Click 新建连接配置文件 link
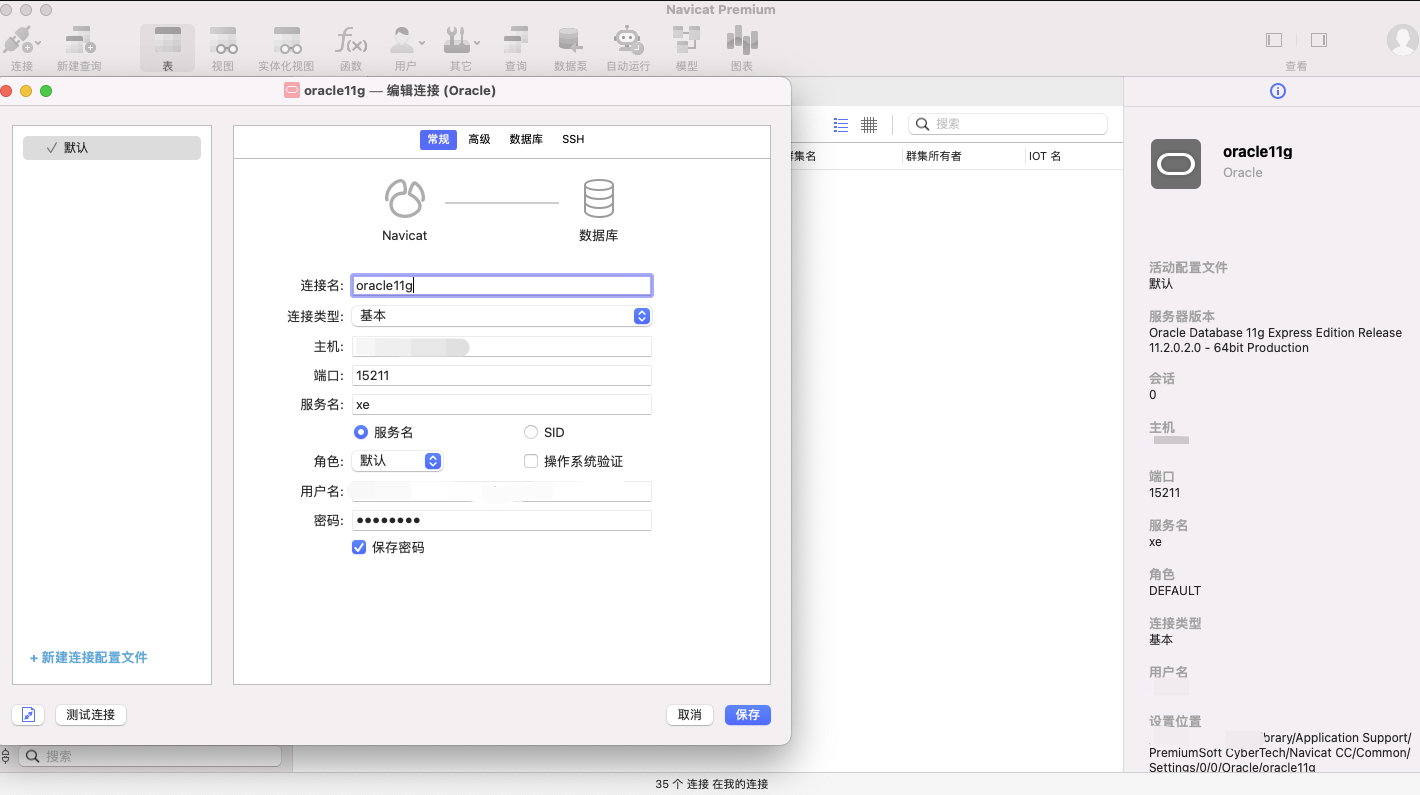 tap(88, 657)
